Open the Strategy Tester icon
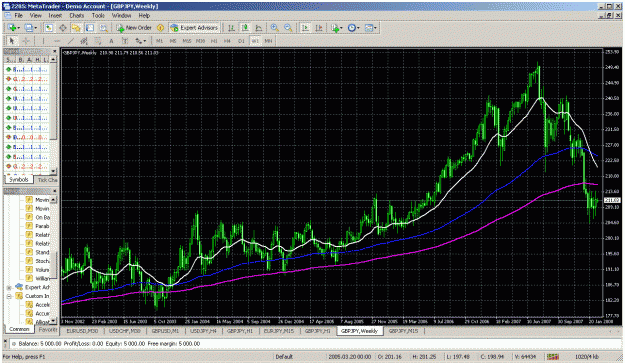 [104, 27]
